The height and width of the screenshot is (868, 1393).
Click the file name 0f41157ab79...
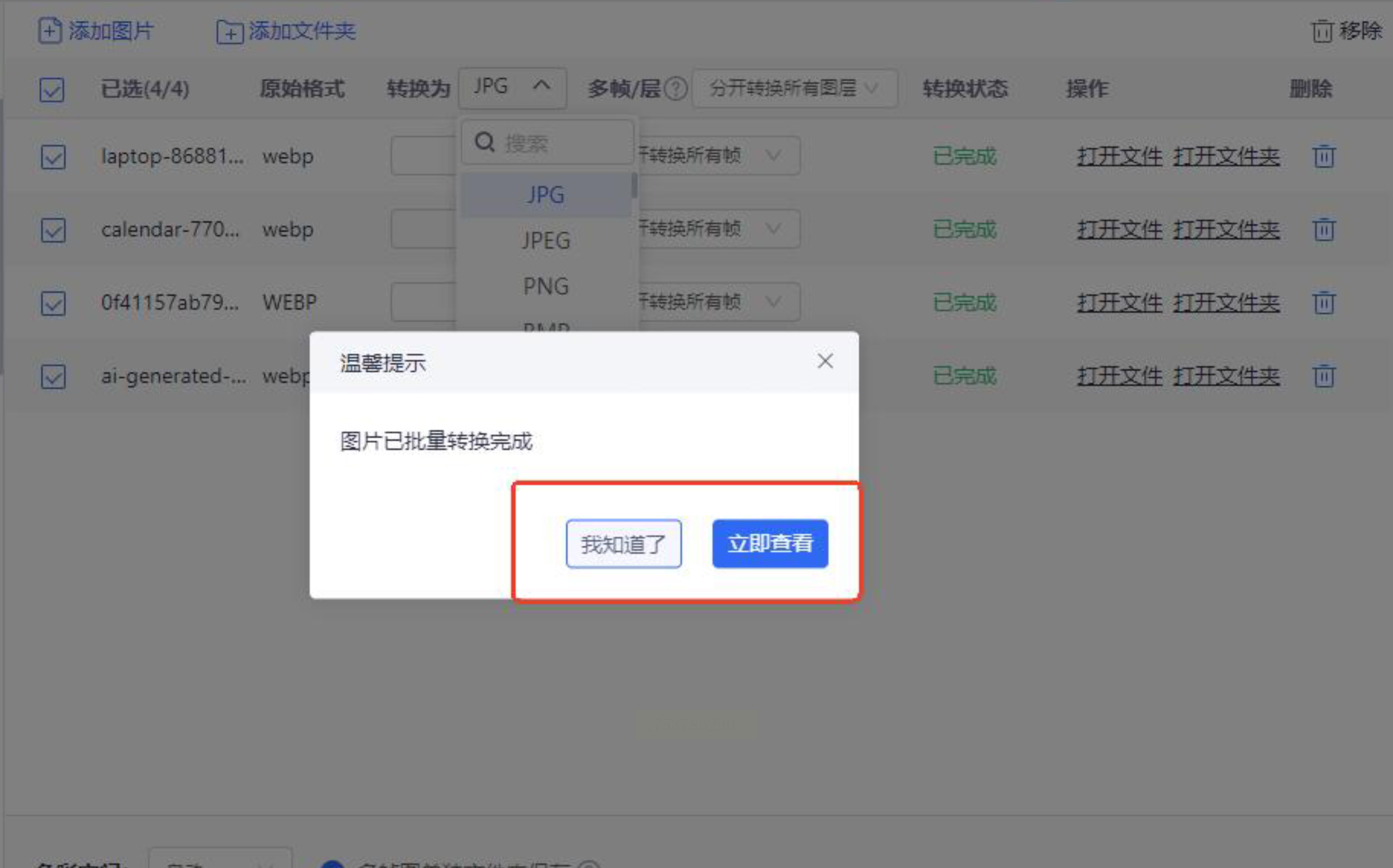(x=170, y=303)
